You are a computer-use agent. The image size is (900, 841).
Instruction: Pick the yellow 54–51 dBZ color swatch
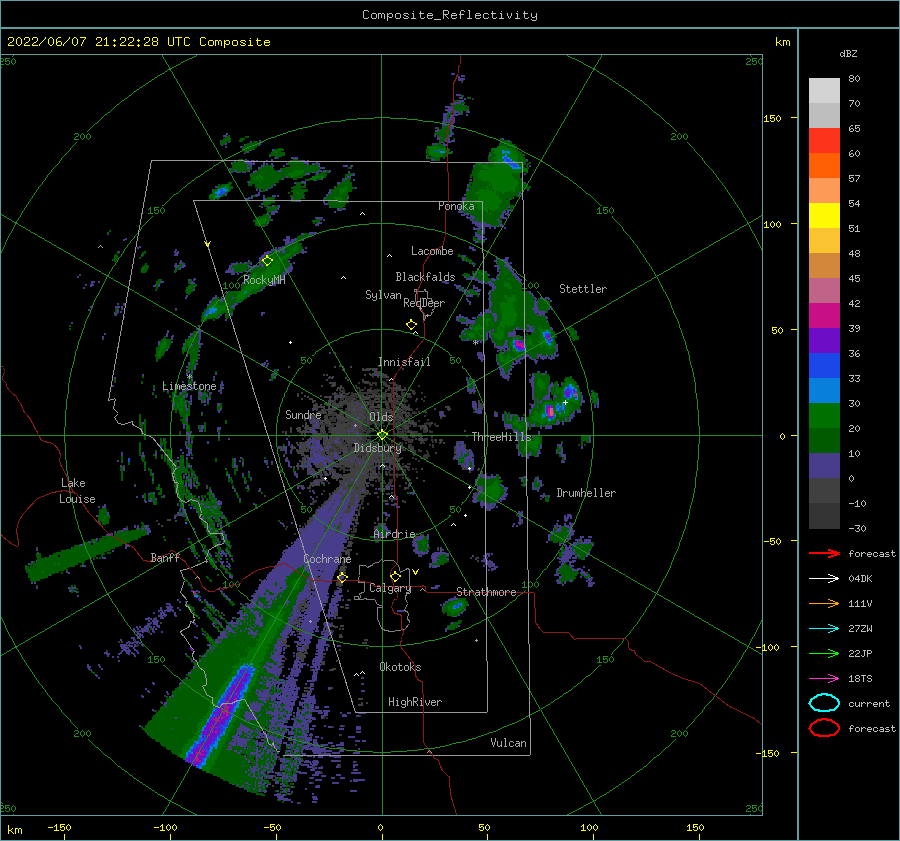tap(824, 216)
